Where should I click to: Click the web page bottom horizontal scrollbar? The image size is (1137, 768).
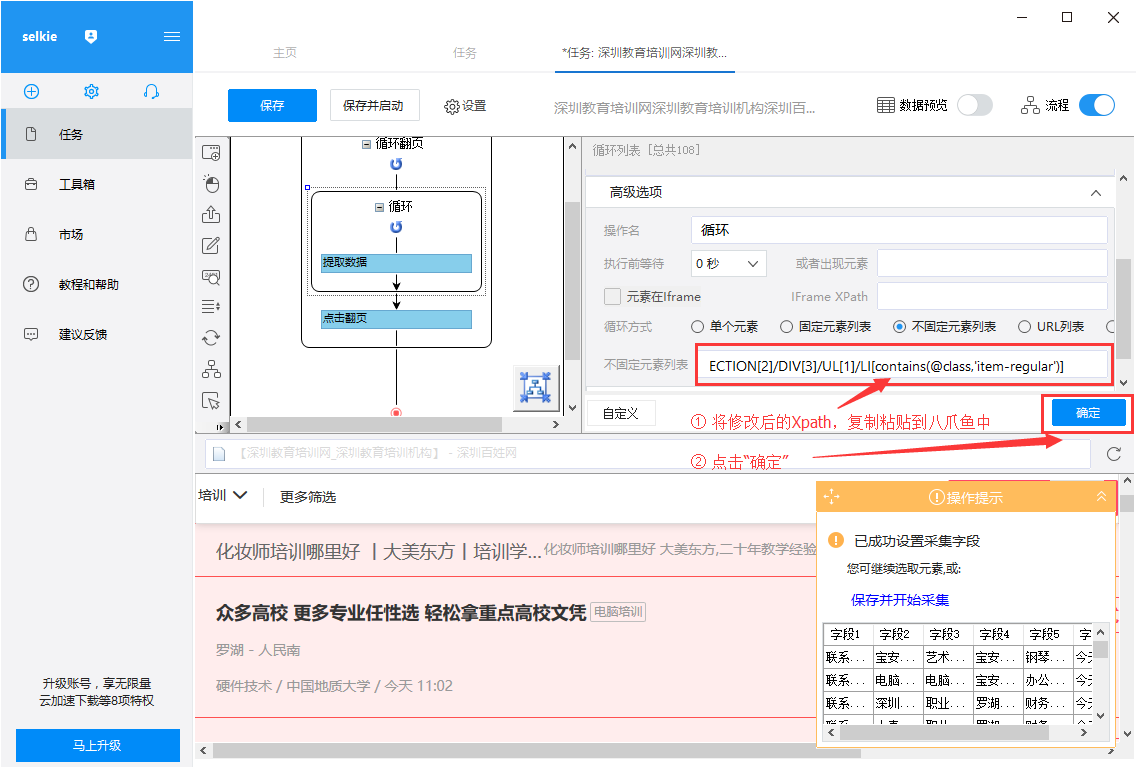pos(537,751)
